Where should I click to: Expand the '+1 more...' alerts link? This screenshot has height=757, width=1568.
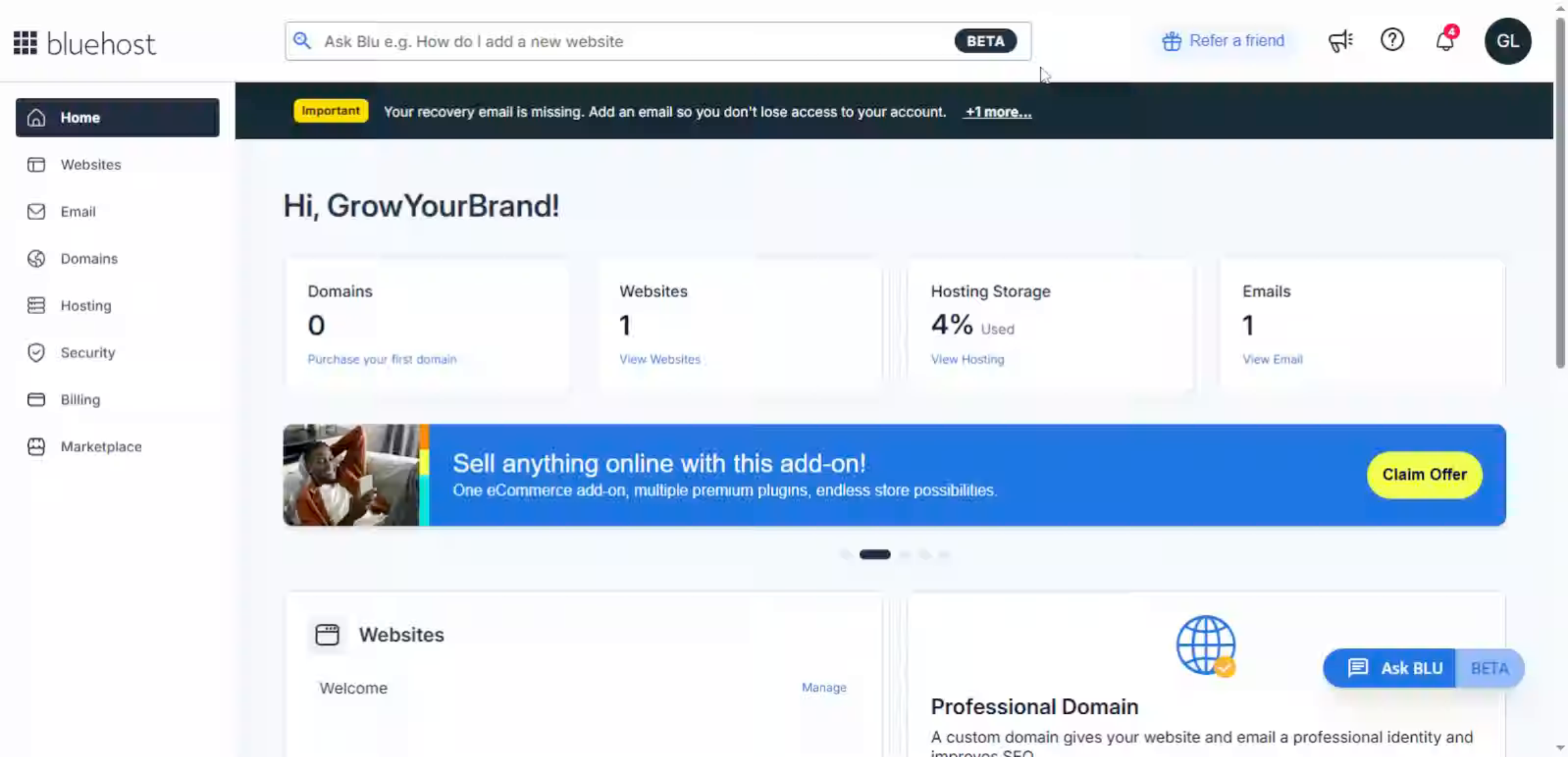(x=998, y=112)
